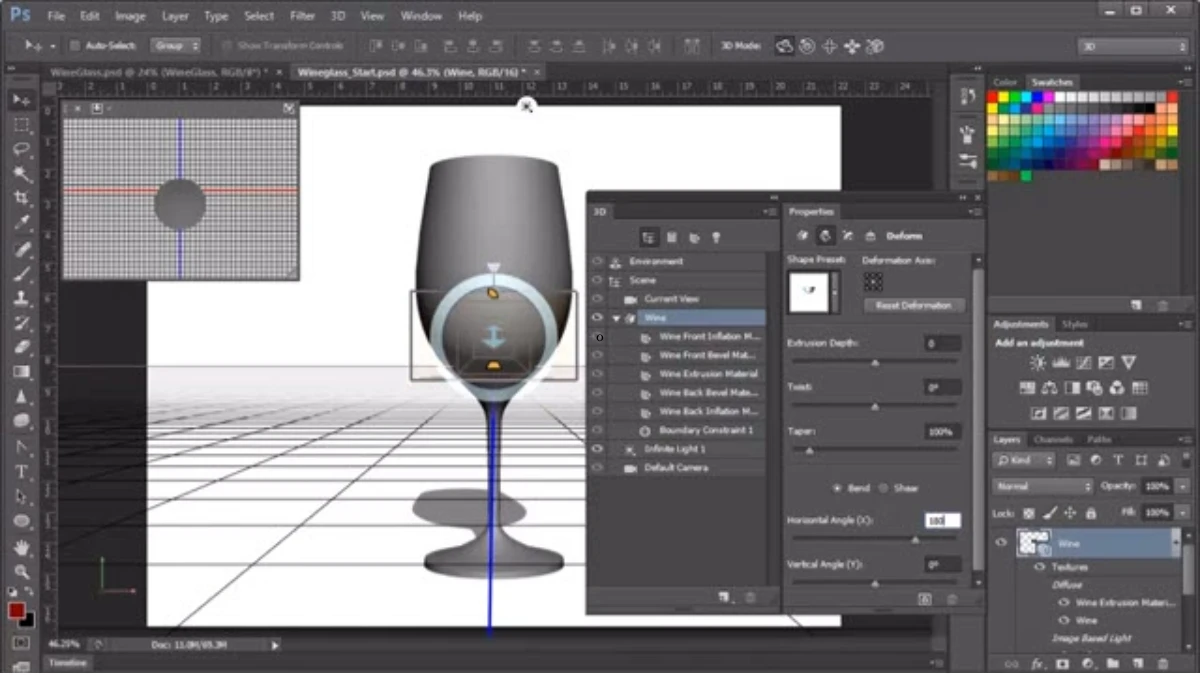This screenshot has height=675, width=1200.
Task: Open the Coordinates icon in Properties panel
Action: (x=870, y=236)
